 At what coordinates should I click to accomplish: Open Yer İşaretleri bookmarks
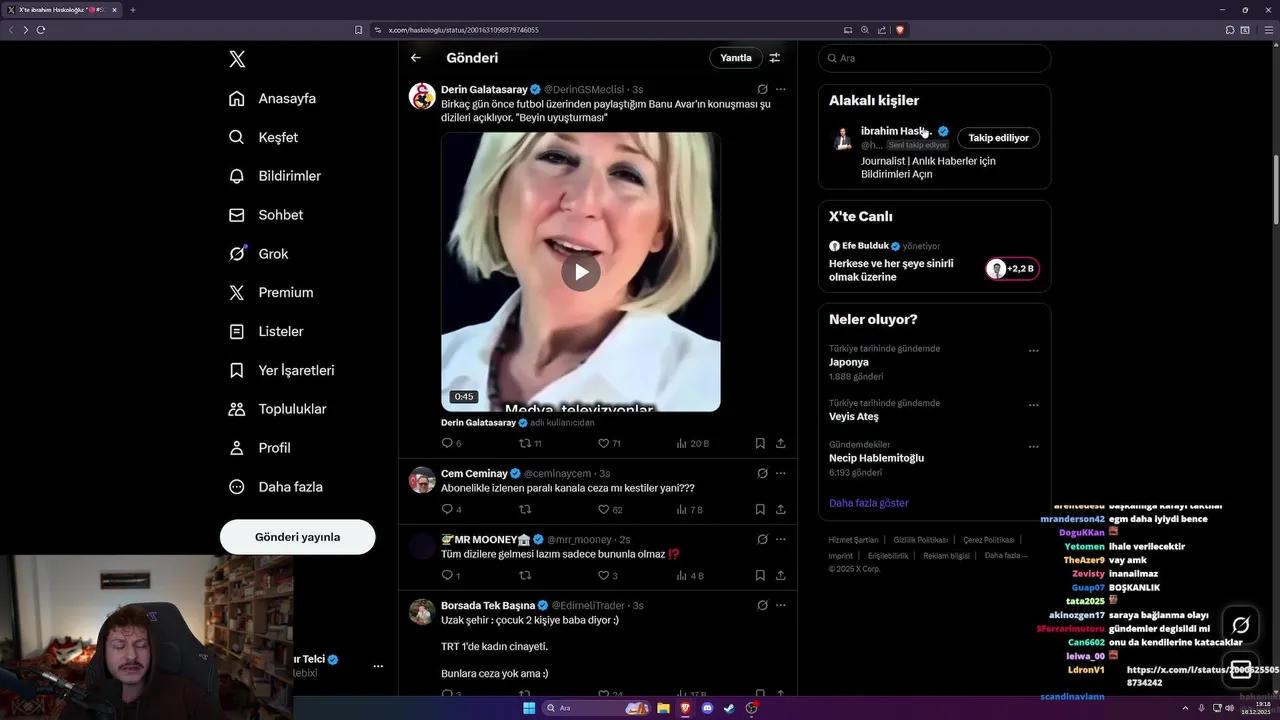pyautogui.click(x=282, y=370)
